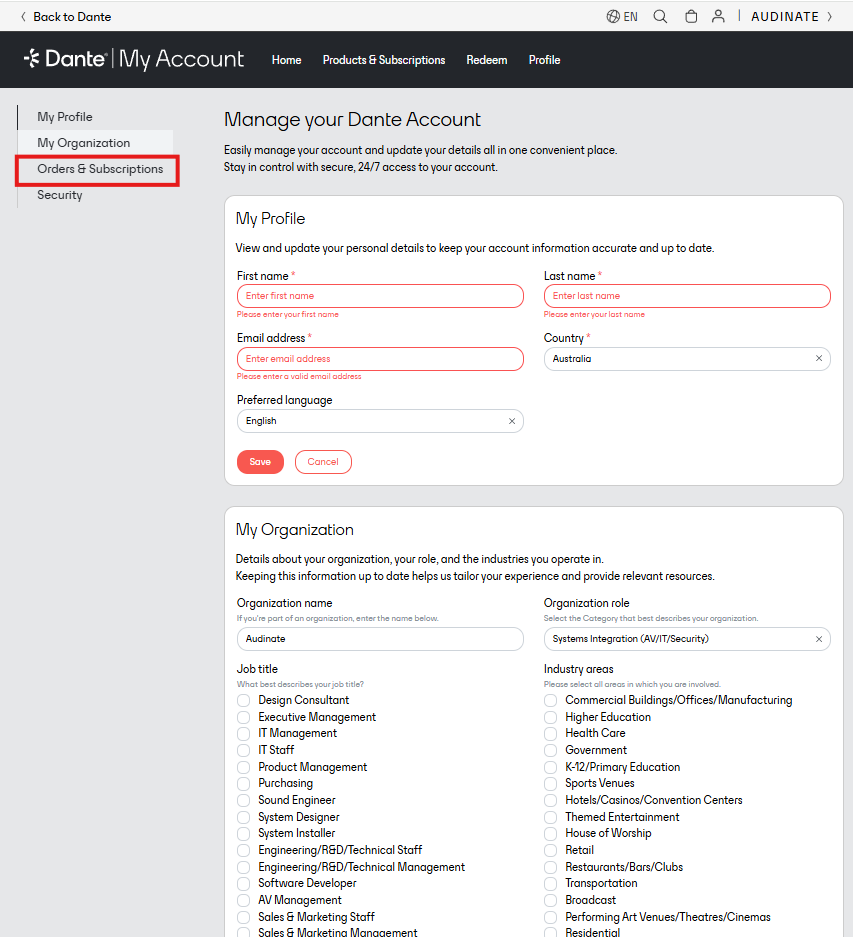Viewport: 853px width, 937px height.
Task: Open the Profile menu item
Action: coord(544,60)
